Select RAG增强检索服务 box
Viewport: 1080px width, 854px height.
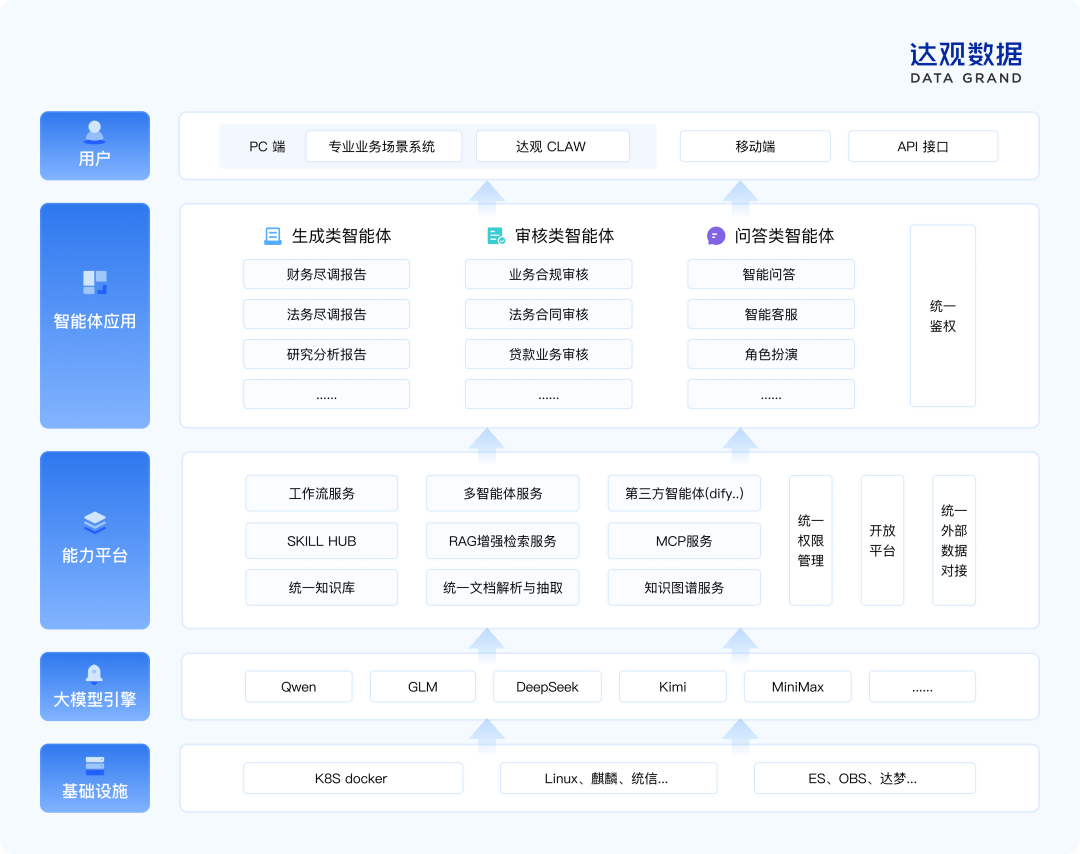(503, 541)
